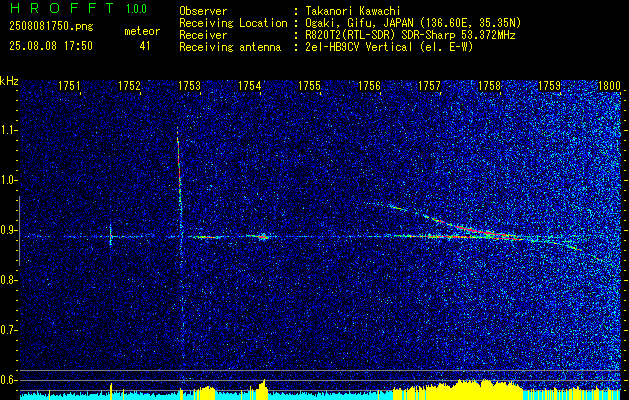Click the 'Receiving antenna' field label
629x400 pixels.
pos(230,47)
